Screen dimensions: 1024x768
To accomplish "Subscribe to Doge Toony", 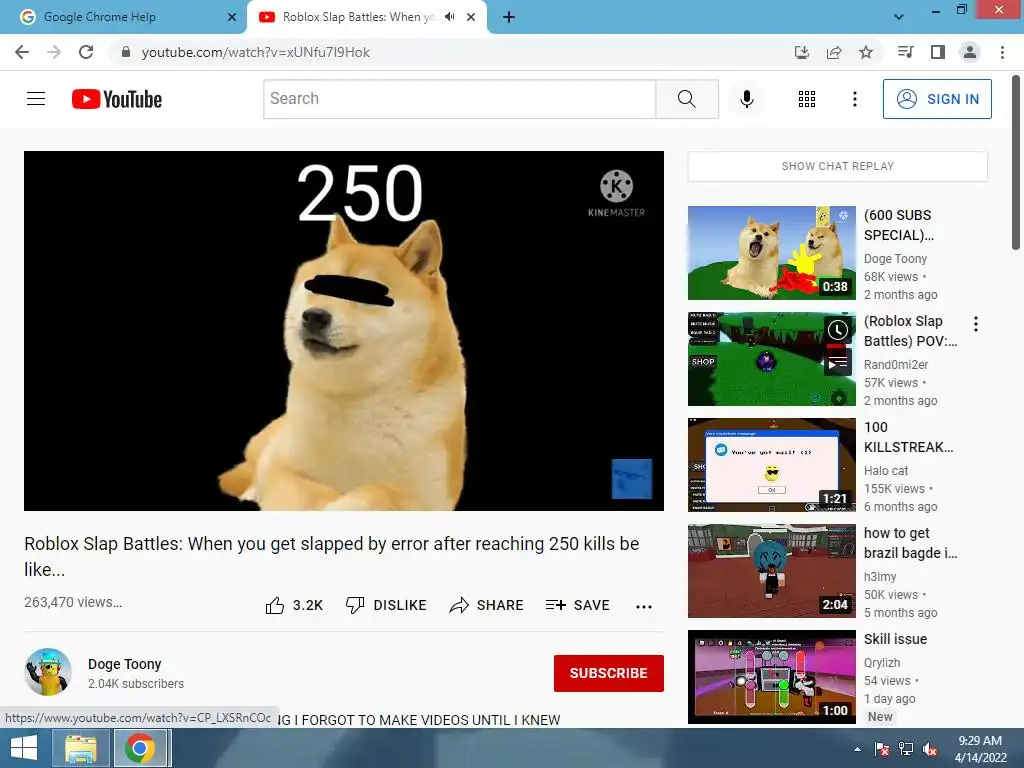I will pos(609,673).
